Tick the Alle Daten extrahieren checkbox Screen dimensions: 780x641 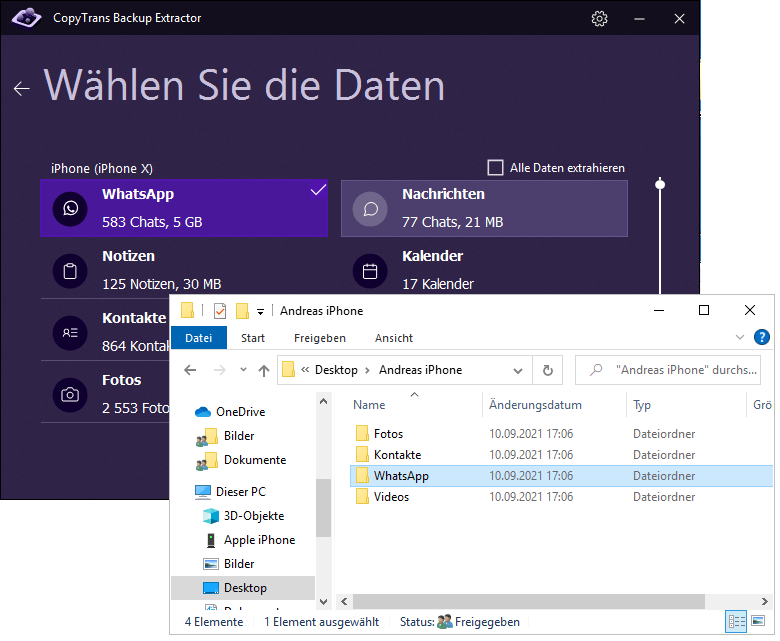coord(495,168)
